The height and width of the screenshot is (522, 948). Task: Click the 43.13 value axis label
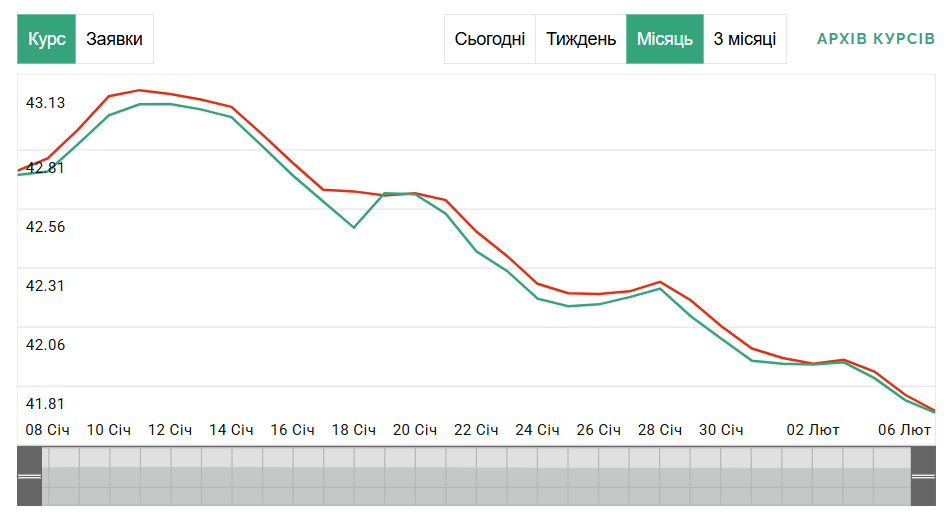point(45,103)
